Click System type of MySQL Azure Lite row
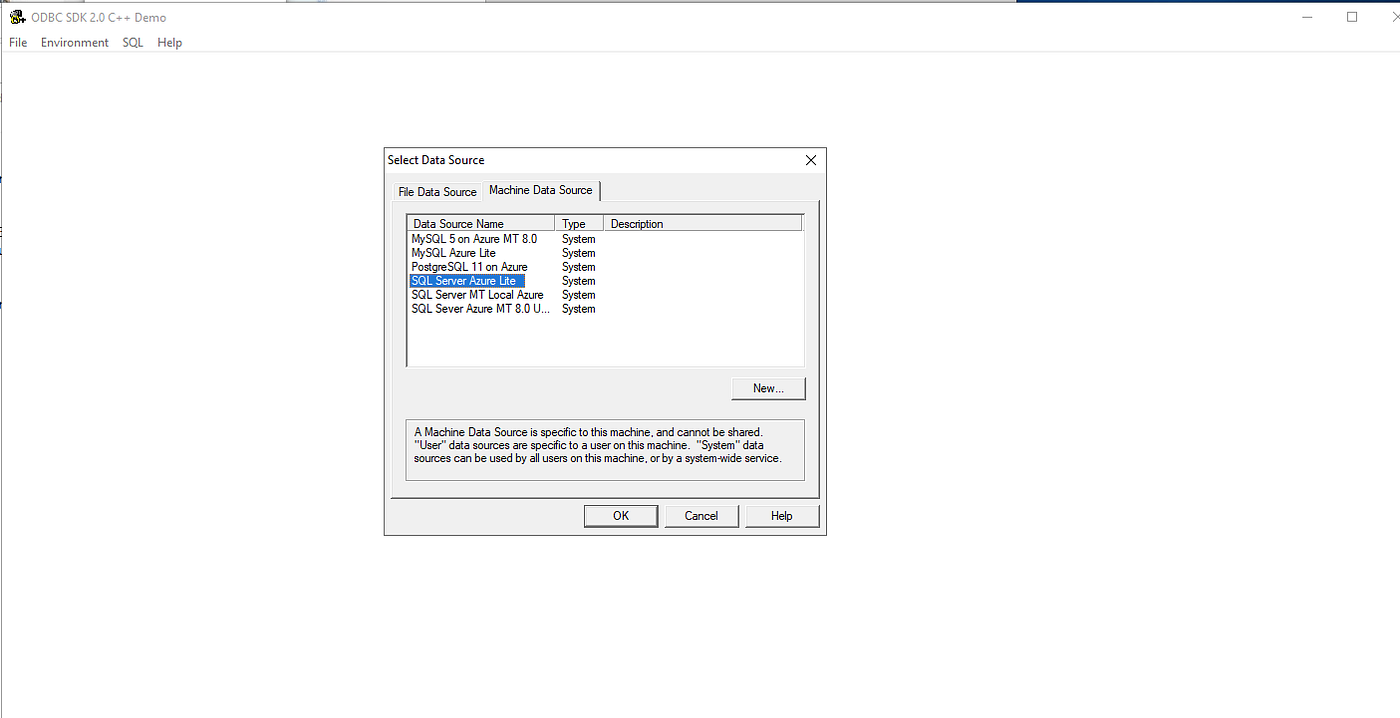1400x718 pixels. [578, 253]
